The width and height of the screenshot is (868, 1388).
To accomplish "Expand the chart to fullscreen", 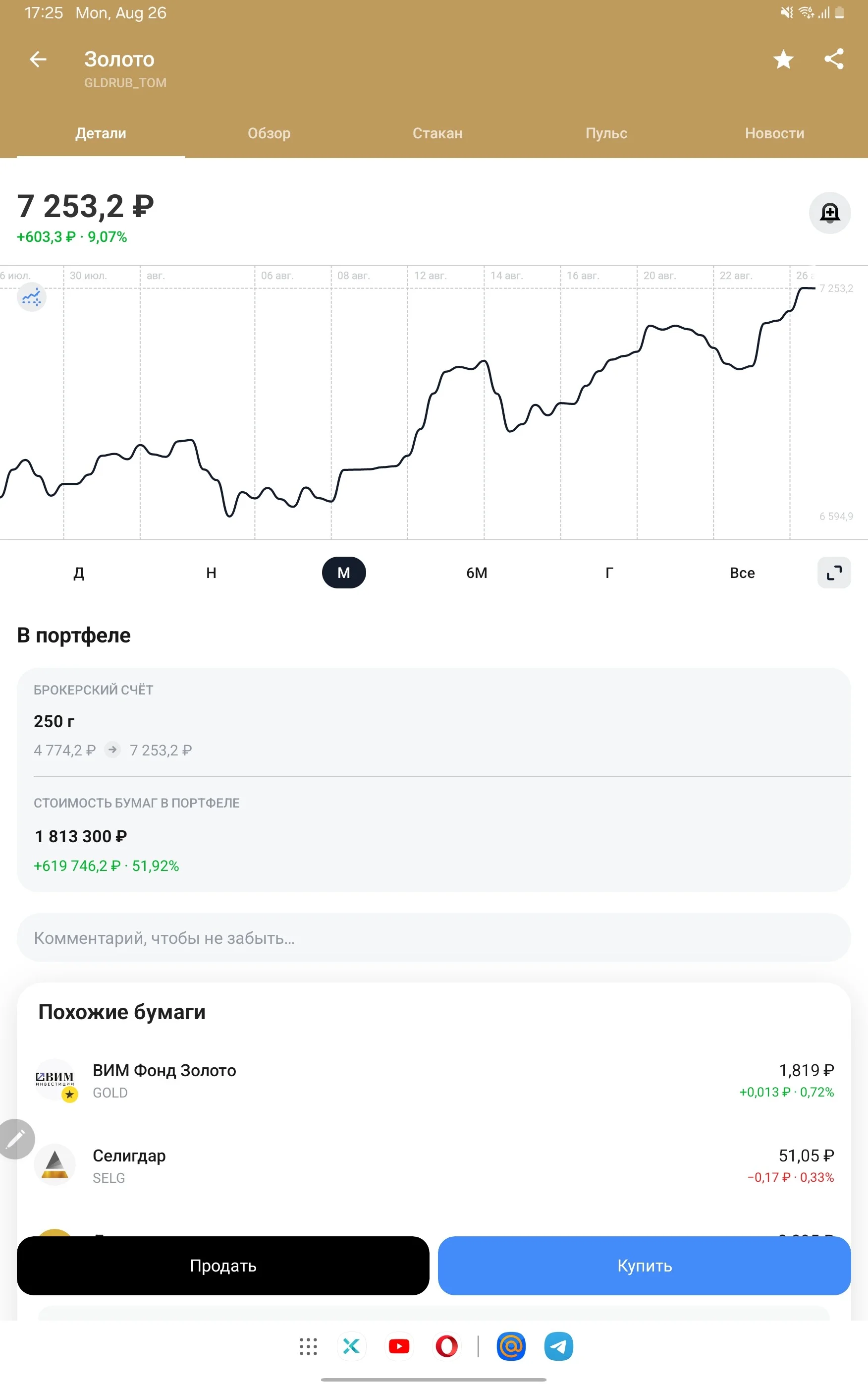I will click(833, 573).
